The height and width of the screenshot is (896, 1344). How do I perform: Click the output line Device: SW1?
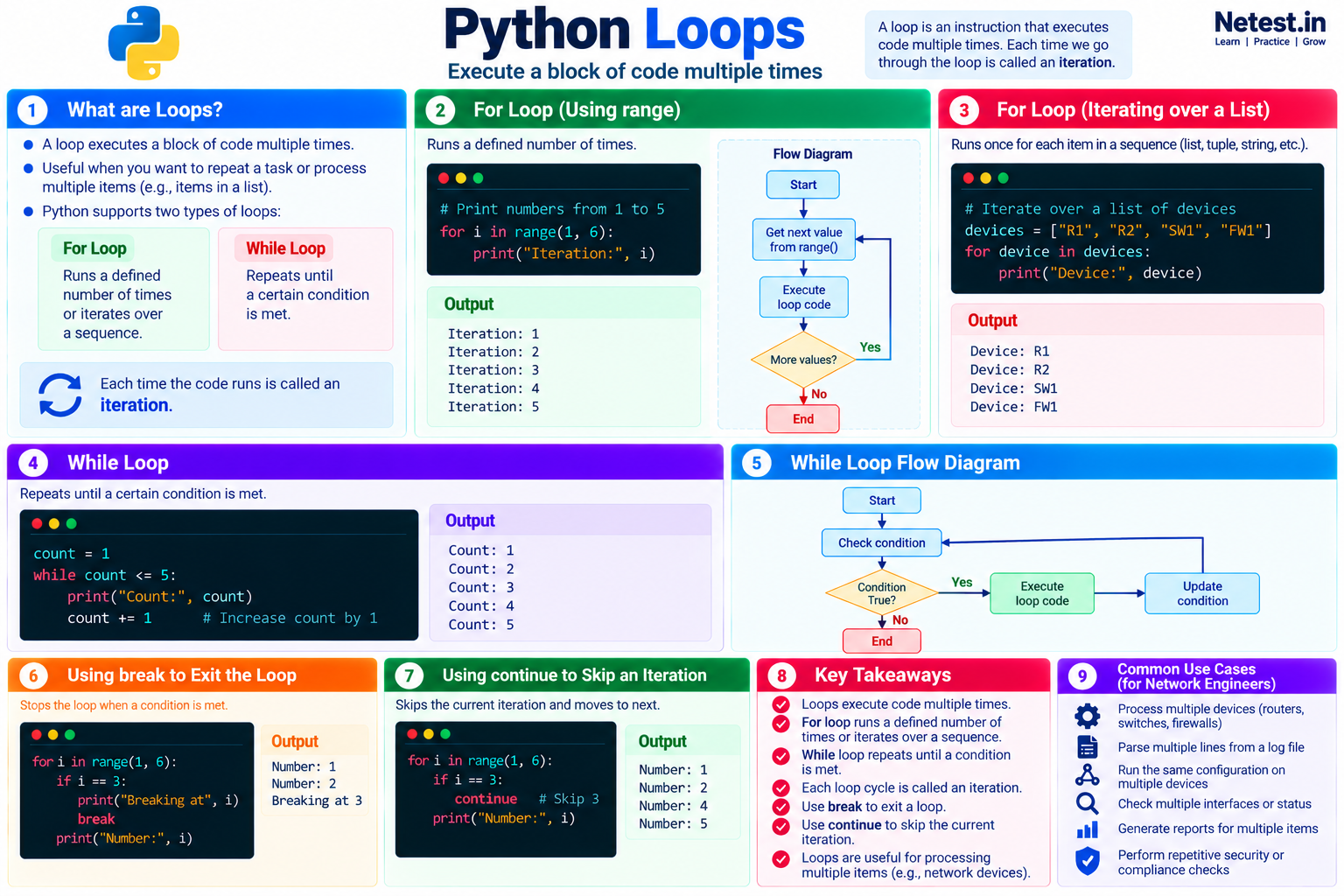coord(1013,388)
